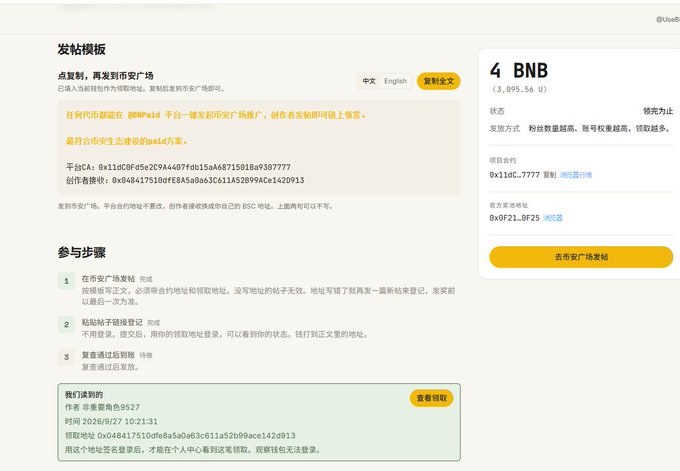Select step number 1 badge
The width and height of the screenshot is (680, 471).
coord(66,281)
